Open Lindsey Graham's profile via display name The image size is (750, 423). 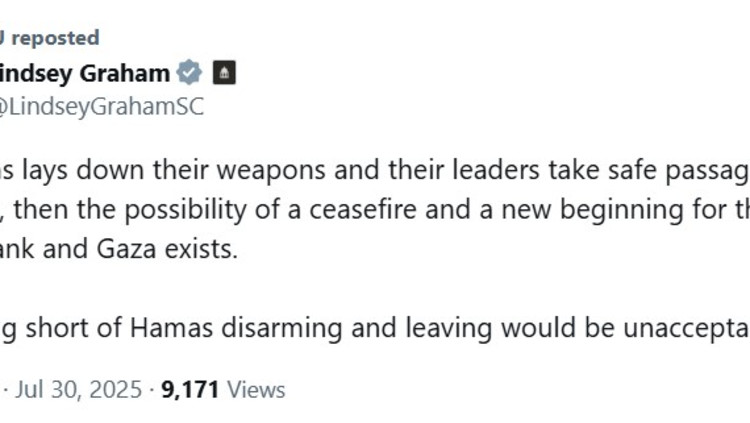[x=86, y=73]
